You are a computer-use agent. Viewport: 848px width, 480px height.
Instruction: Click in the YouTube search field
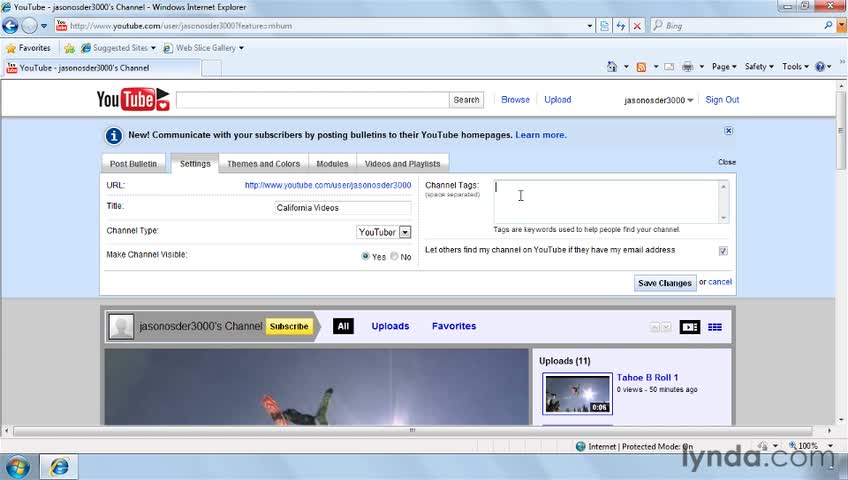[313, 100]
